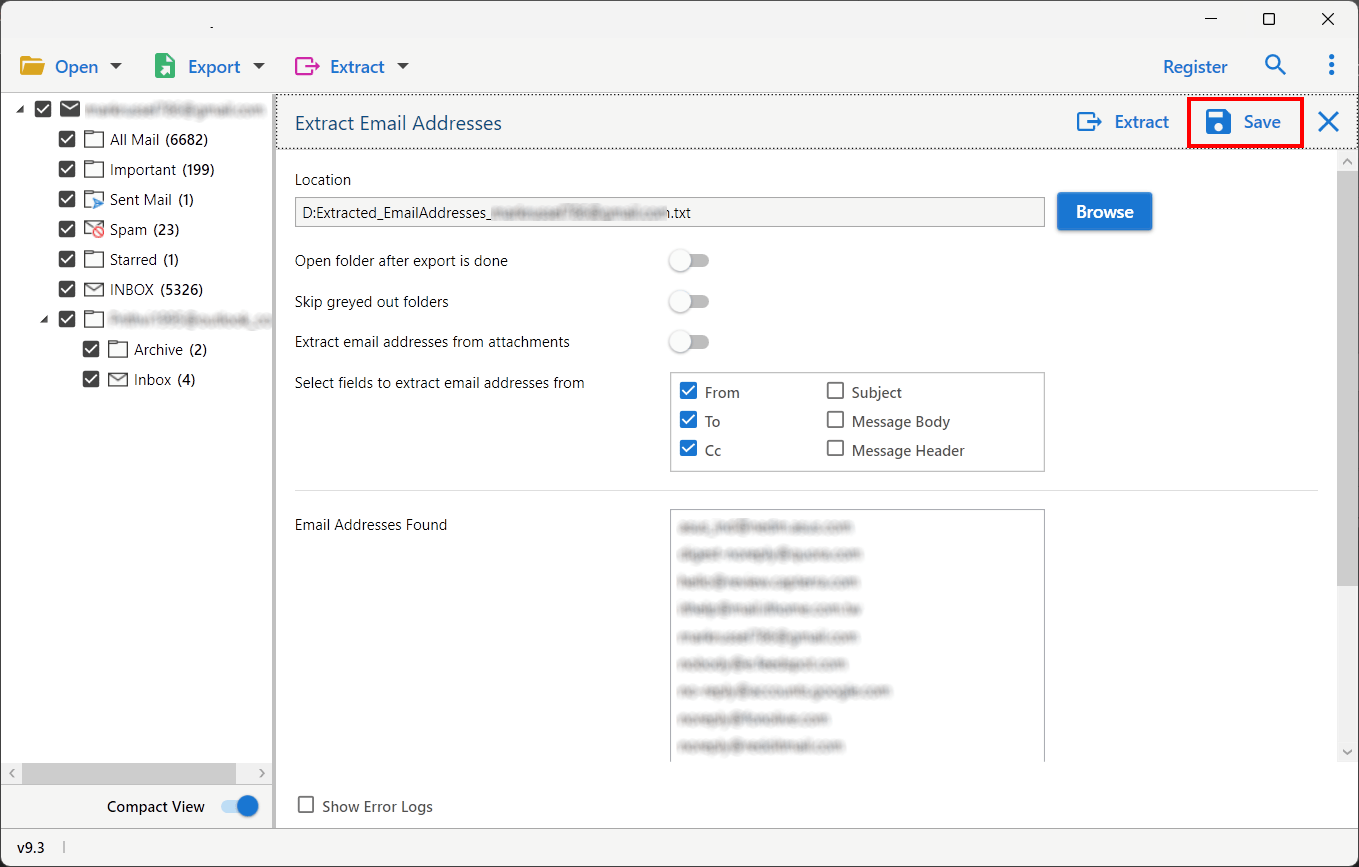Select the Spam (23) folder row
The height and width of the screenshot is (867, 1359).
click(144, 229)
